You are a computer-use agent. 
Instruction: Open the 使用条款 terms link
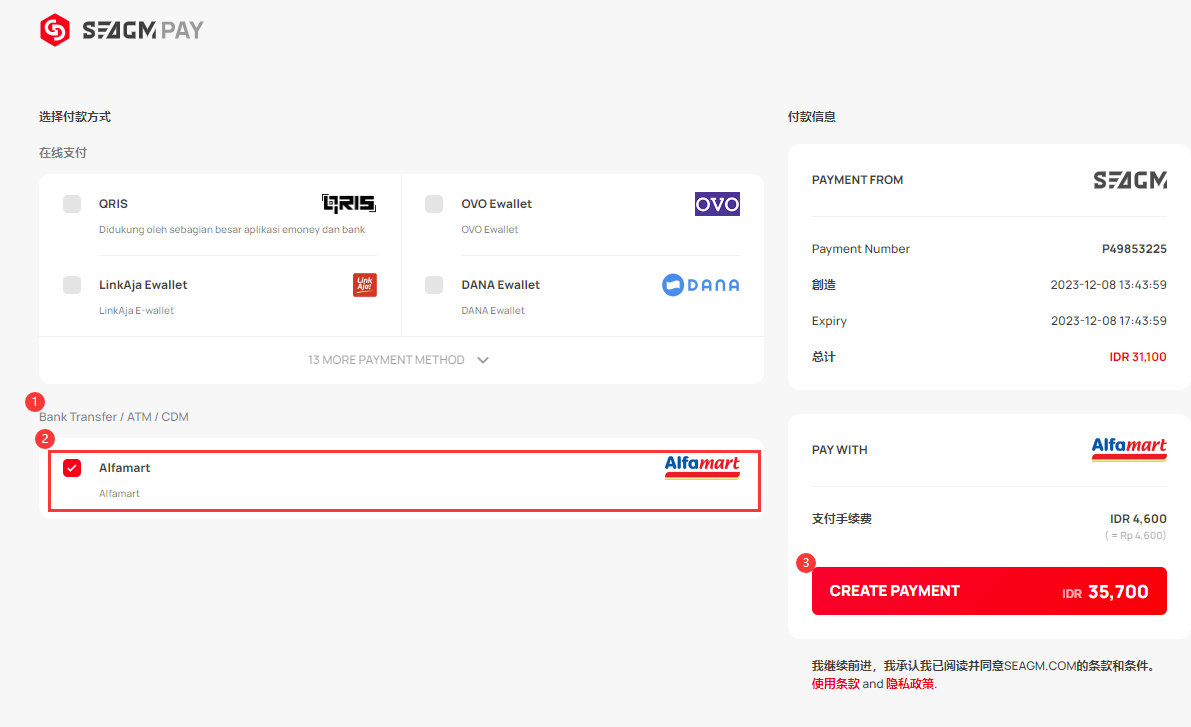[836, 684]
